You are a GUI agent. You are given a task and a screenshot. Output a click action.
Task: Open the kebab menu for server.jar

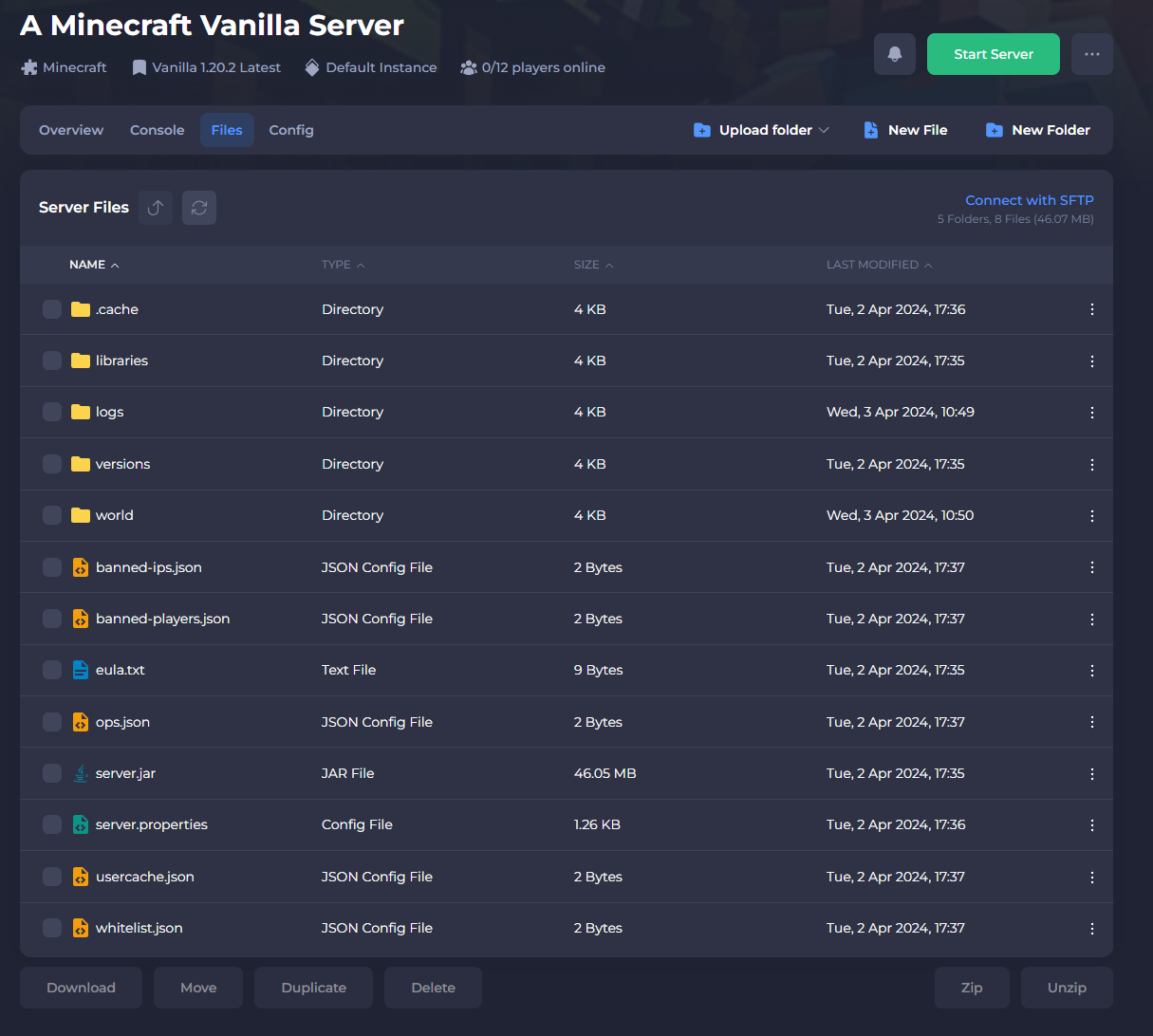tap(1091, 774)
